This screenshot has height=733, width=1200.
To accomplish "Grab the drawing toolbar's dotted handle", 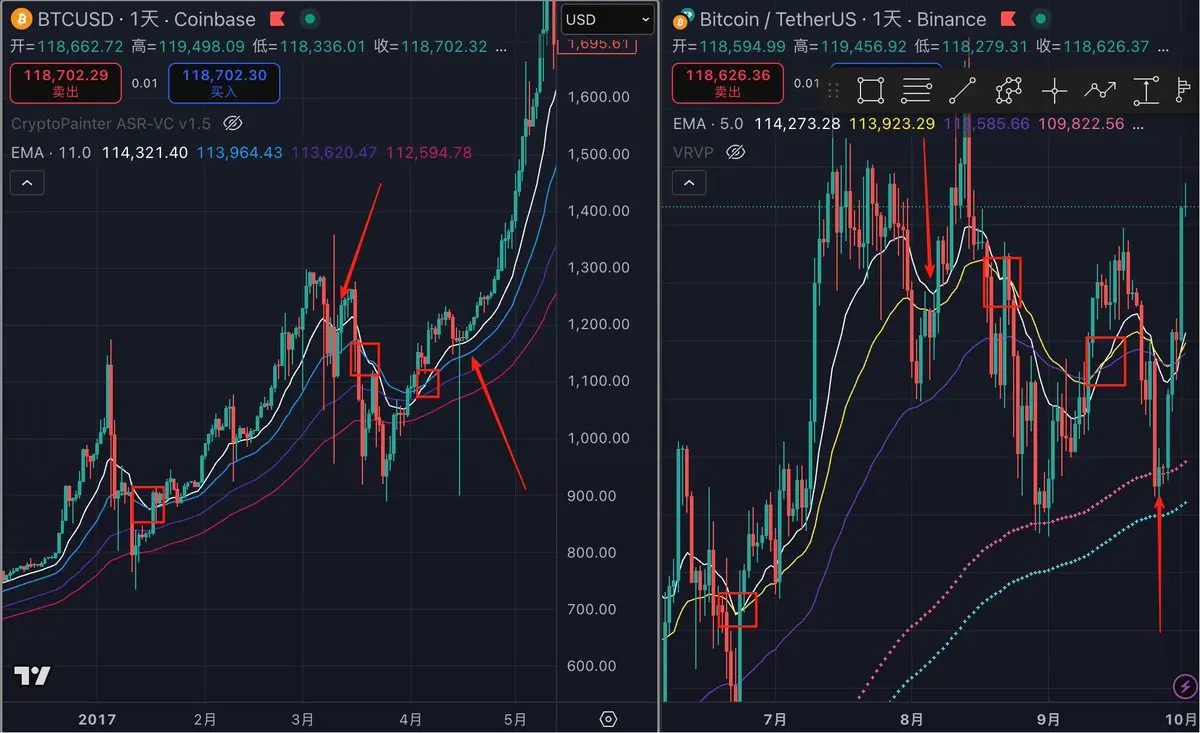I will [x=833, y=91].
